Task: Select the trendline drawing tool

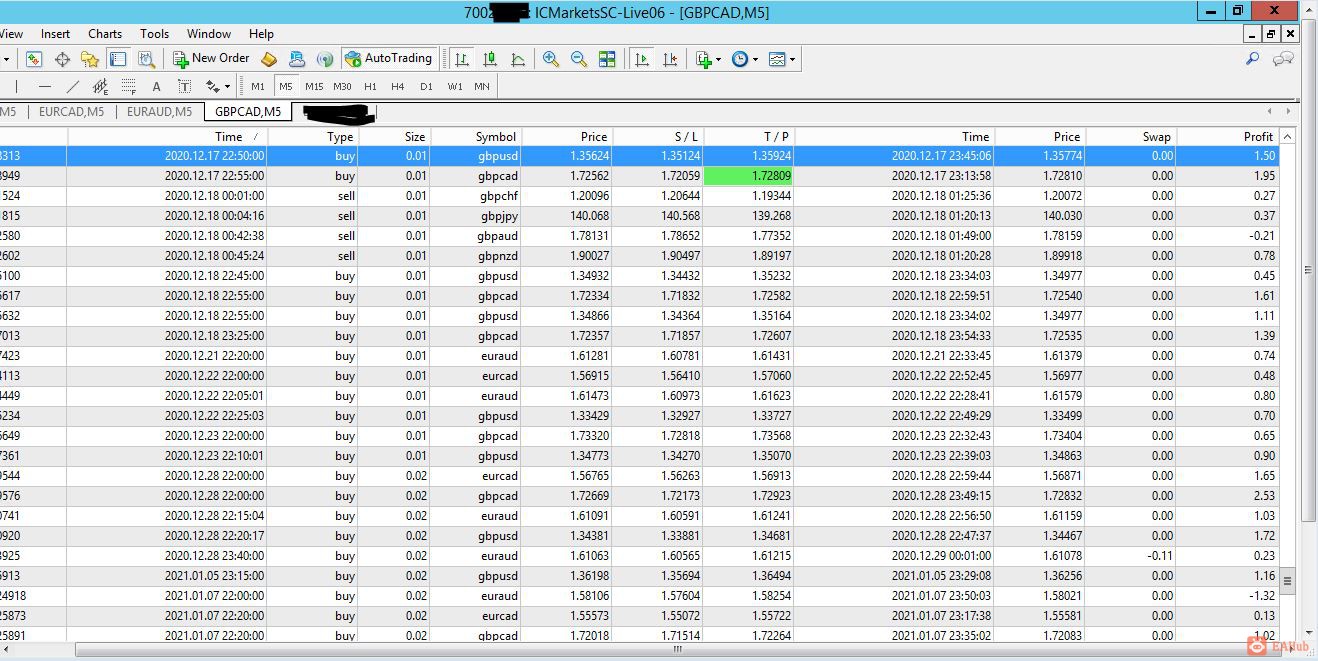Action: point(72,86)
